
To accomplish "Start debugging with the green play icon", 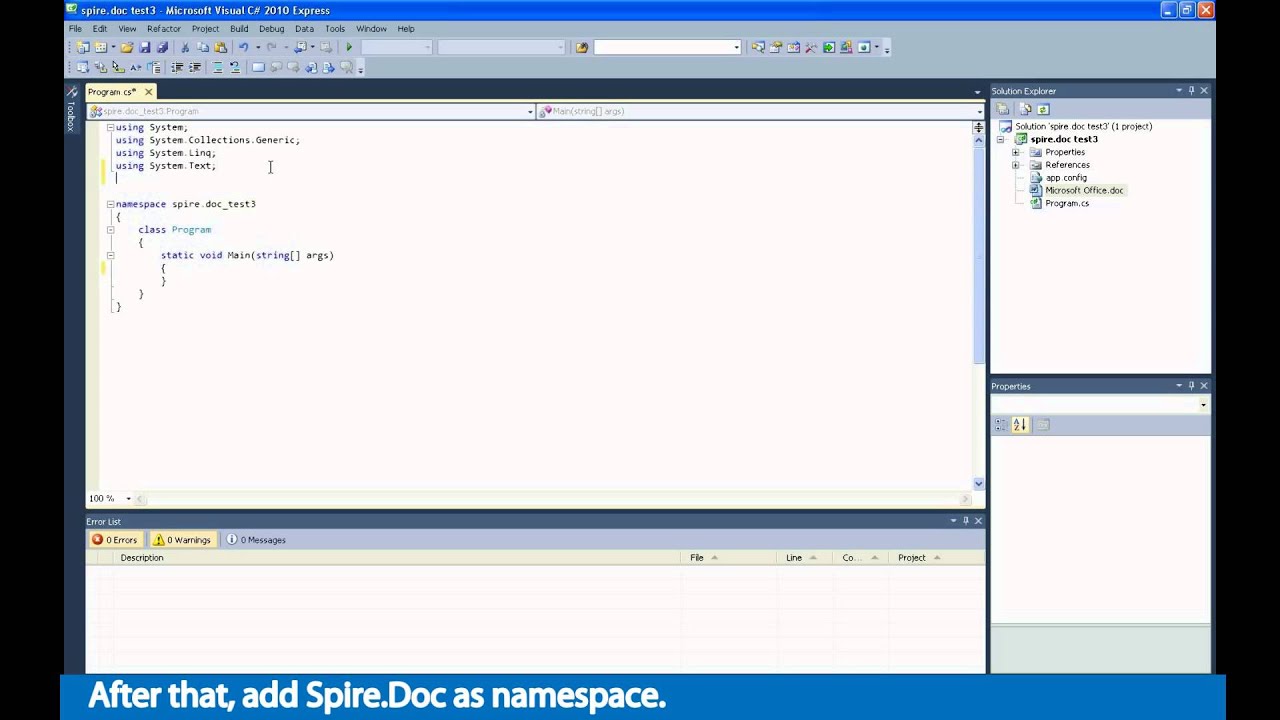I will (x=349, y=47).
